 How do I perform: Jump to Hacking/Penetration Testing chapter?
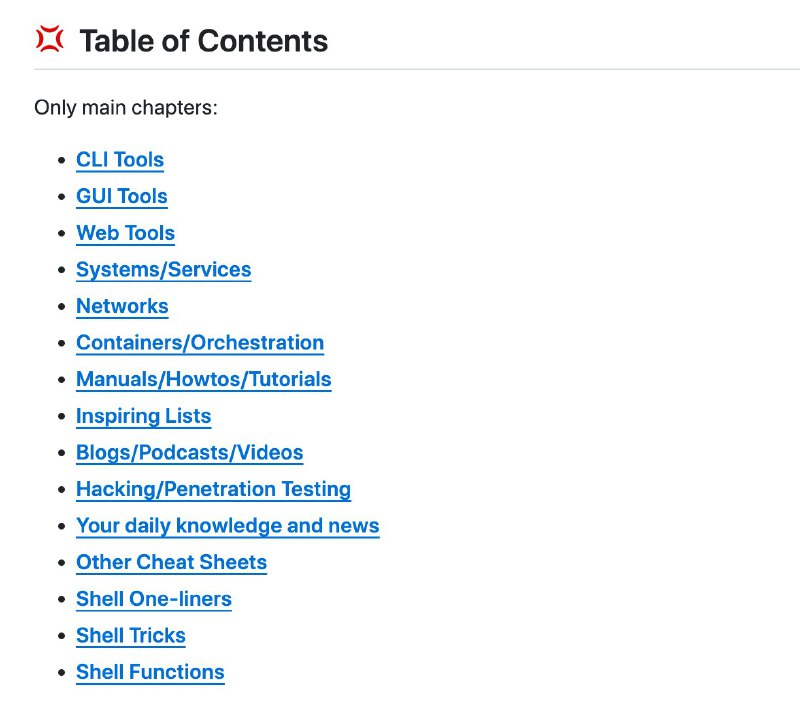tap(213, 489)
